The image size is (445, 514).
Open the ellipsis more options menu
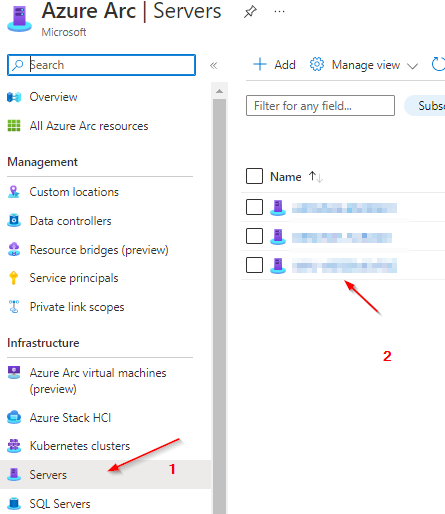click(279, 12)
